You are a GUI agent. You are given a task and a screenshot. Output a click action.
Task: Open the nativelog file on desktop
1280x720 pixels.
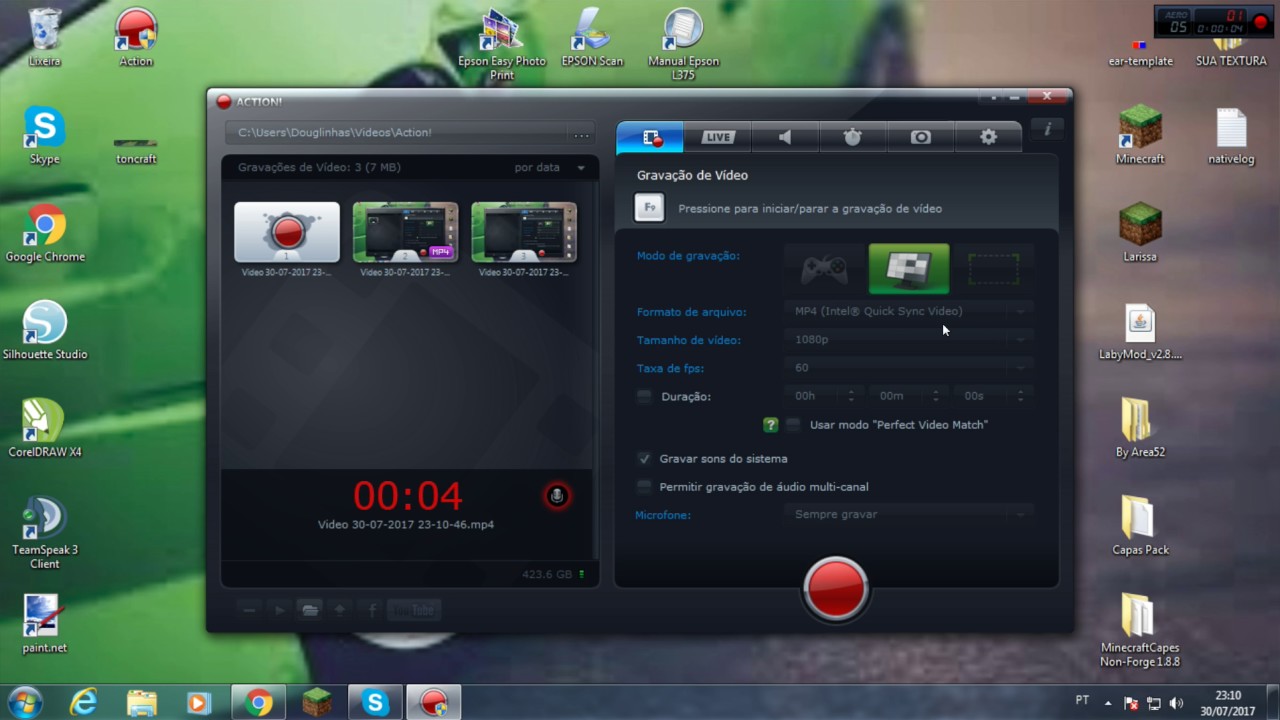[x=1231, y=135]
